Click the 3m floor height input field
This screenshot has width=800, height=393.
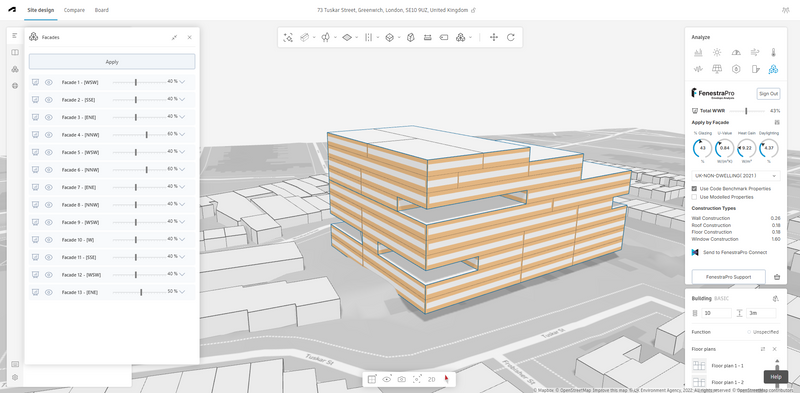point(761,313)
